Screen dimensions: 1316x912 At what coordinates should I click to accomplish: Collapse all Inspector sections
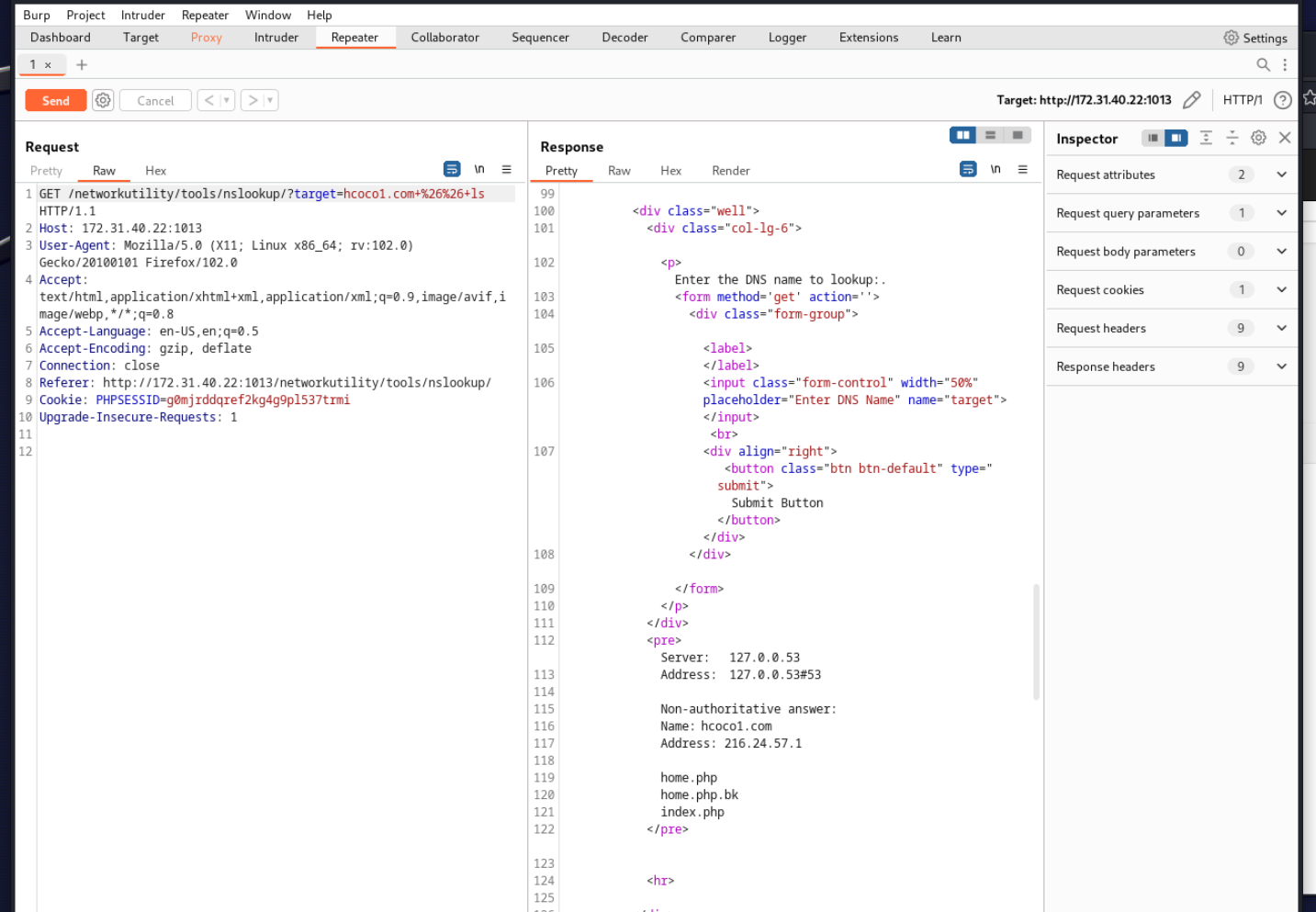point(1232,138)
